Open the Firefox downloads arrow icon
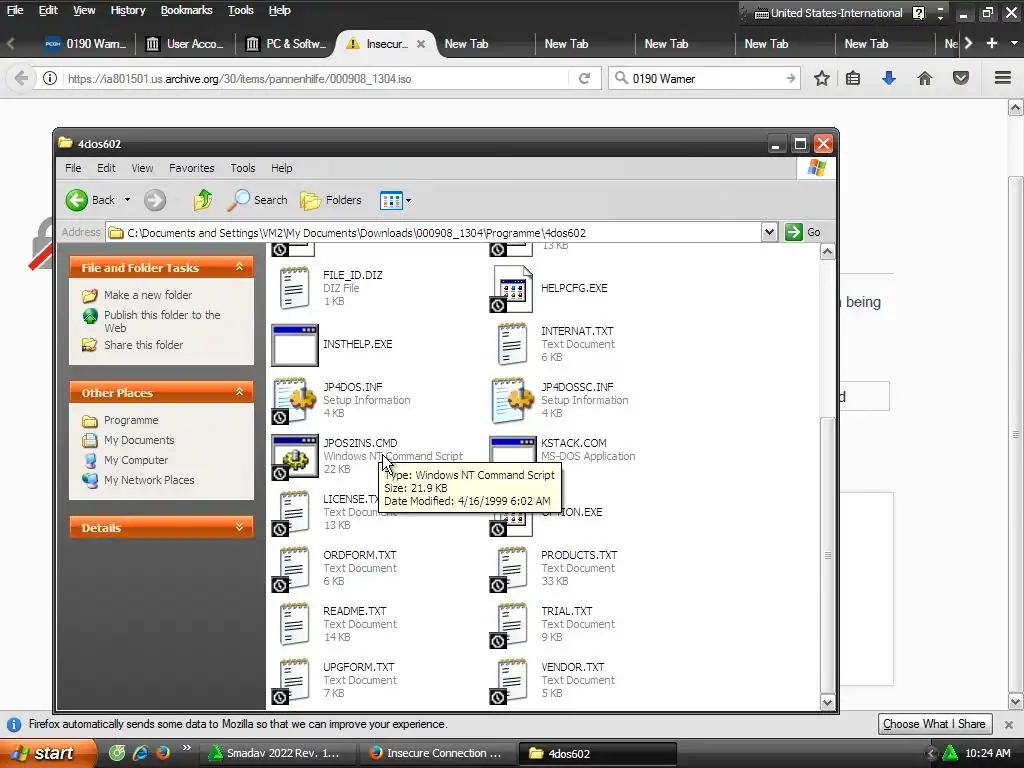1024x768 pixels. point(889,78)
